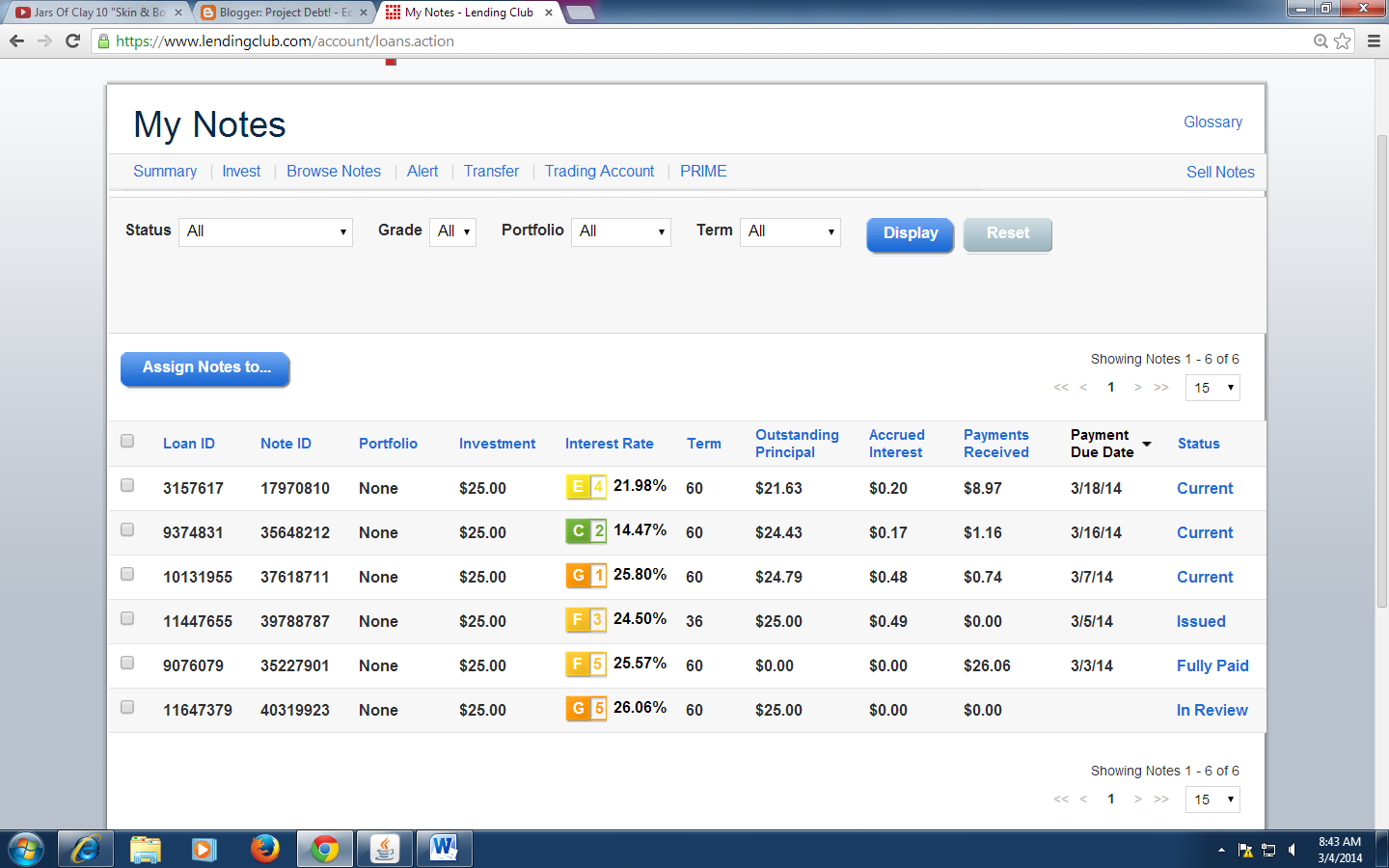Launch Internet Explorer from the taskbar
1389x868 pixels.
tap(86, 850)
